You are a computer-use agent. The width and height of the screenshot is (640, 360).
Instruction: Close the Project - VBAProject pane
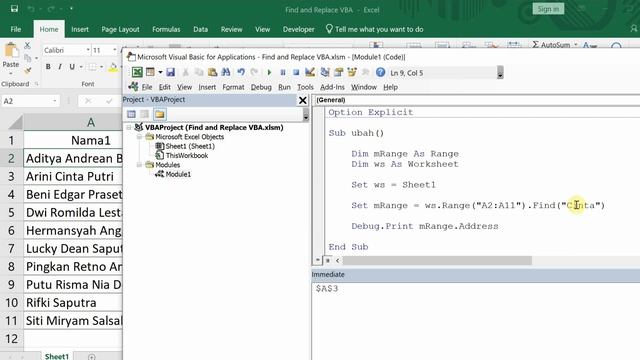click(x=302, y=100)
